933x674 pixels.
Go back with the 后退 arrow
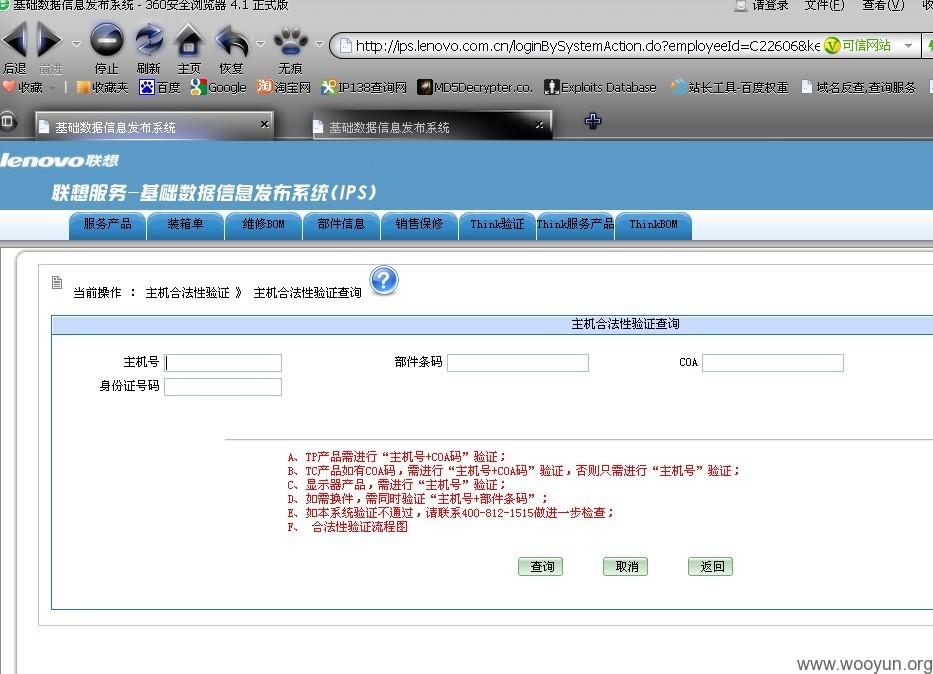[x=14, y=39]
